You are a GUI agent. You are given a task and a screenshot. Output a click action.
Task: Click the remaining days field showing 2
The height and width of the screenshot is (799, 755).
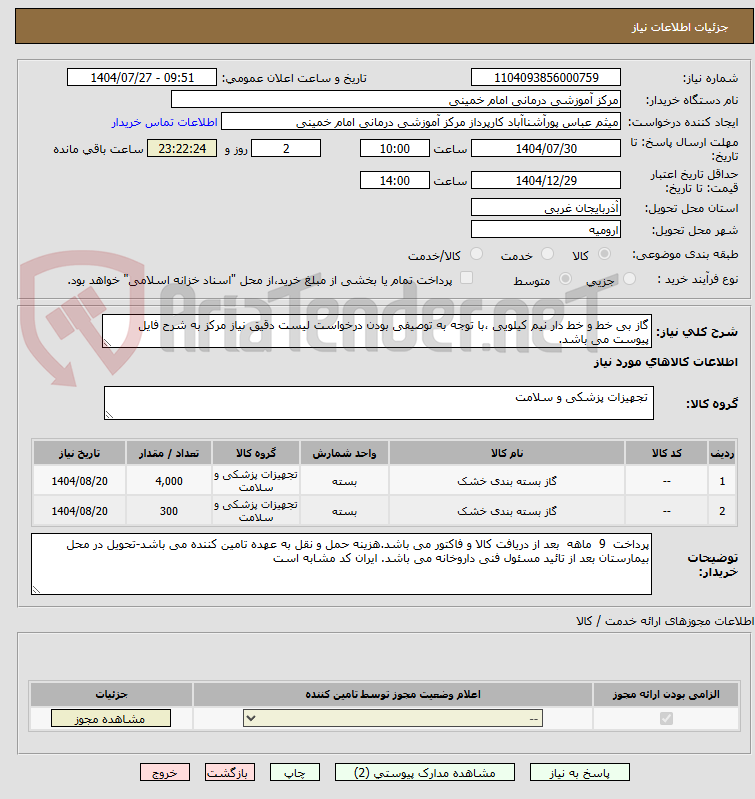(286, 148)
